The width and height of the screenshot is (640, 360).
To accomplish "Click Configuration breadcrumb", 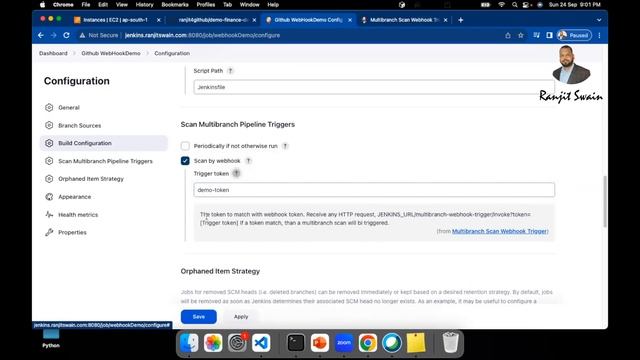I will 172,53.
